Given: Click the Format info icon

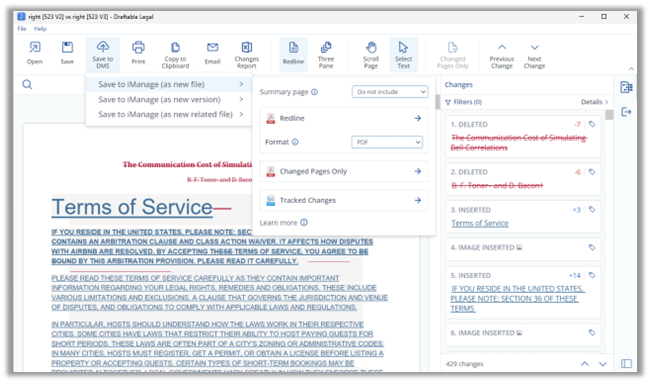Looking at the screenshot, I should pos(295,142).
